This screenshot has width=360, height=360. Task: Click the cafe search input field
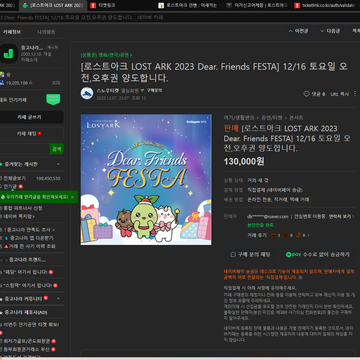point(24,149)
